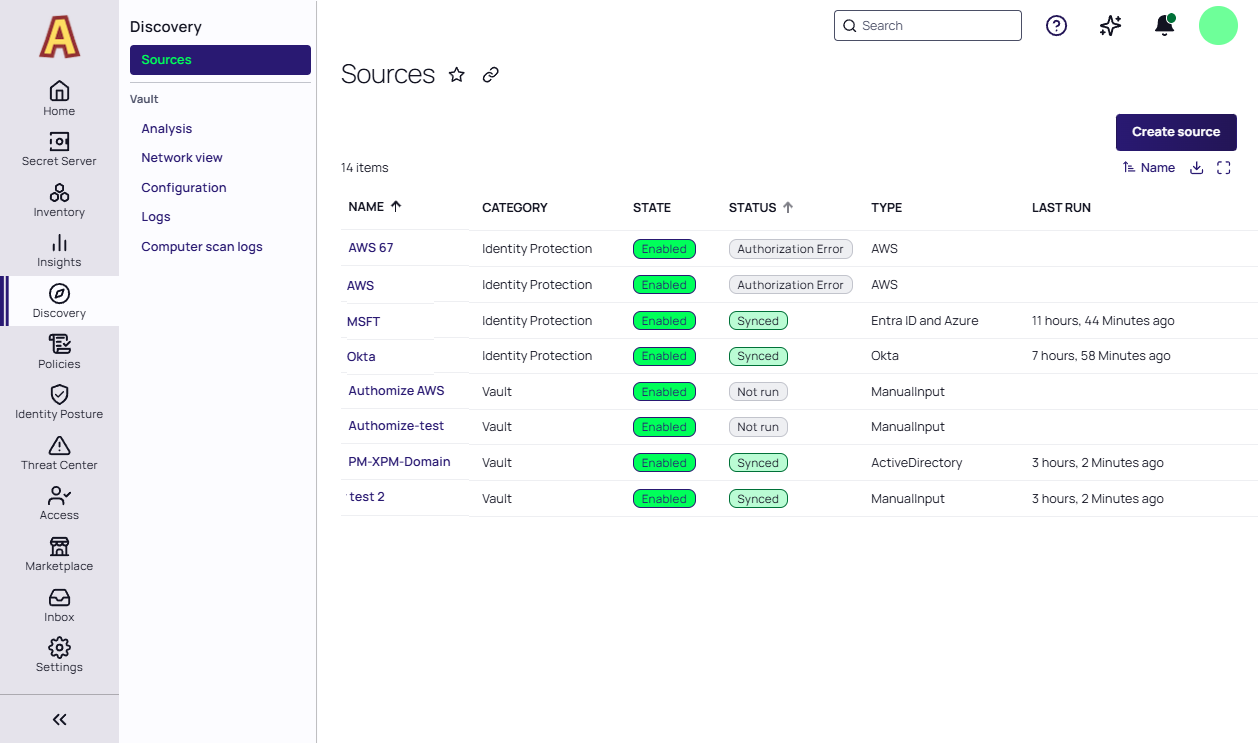Click the Create source button
Screen dimensions: 1258x743
click(1176, 132)
